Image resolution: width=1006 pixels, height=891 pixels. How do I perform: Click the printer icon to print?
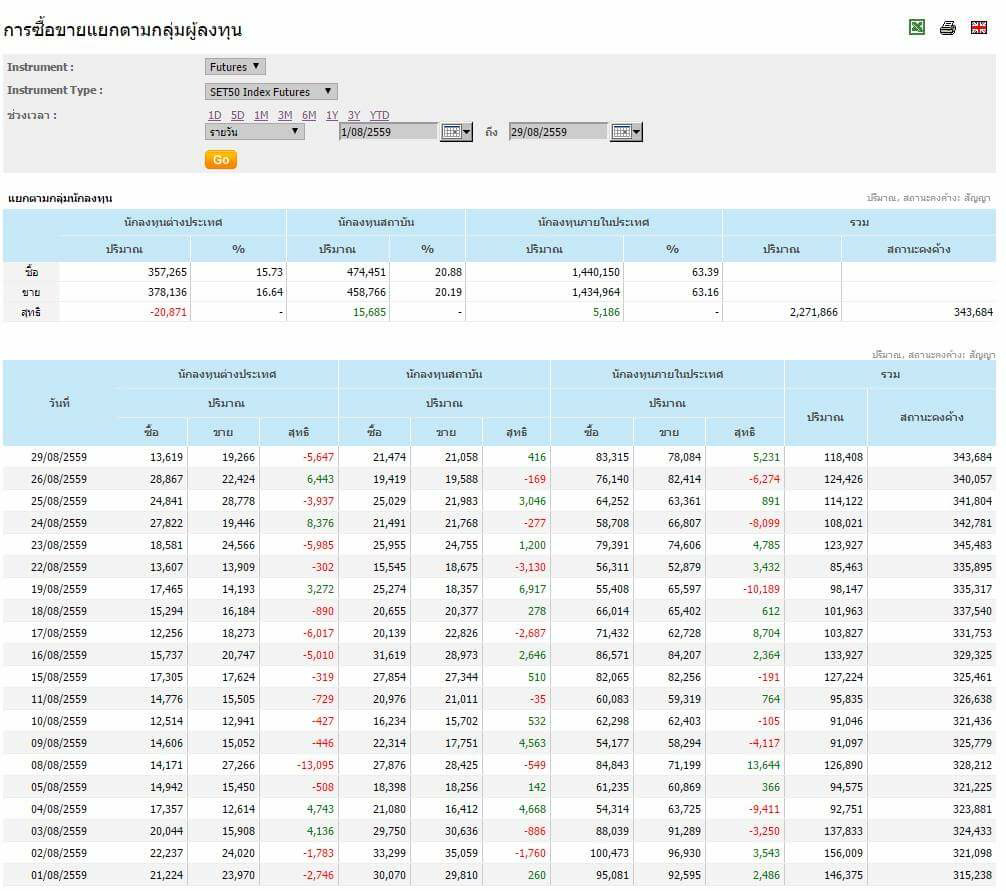(x=947, y=28)
